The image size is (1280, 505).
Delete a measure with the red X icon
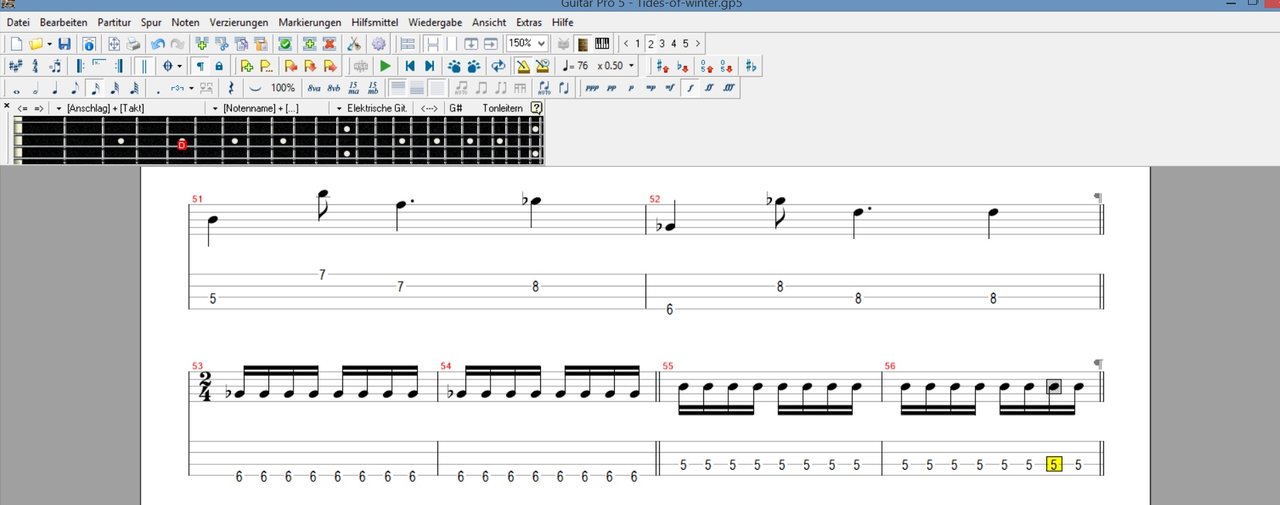pos(328,44)
